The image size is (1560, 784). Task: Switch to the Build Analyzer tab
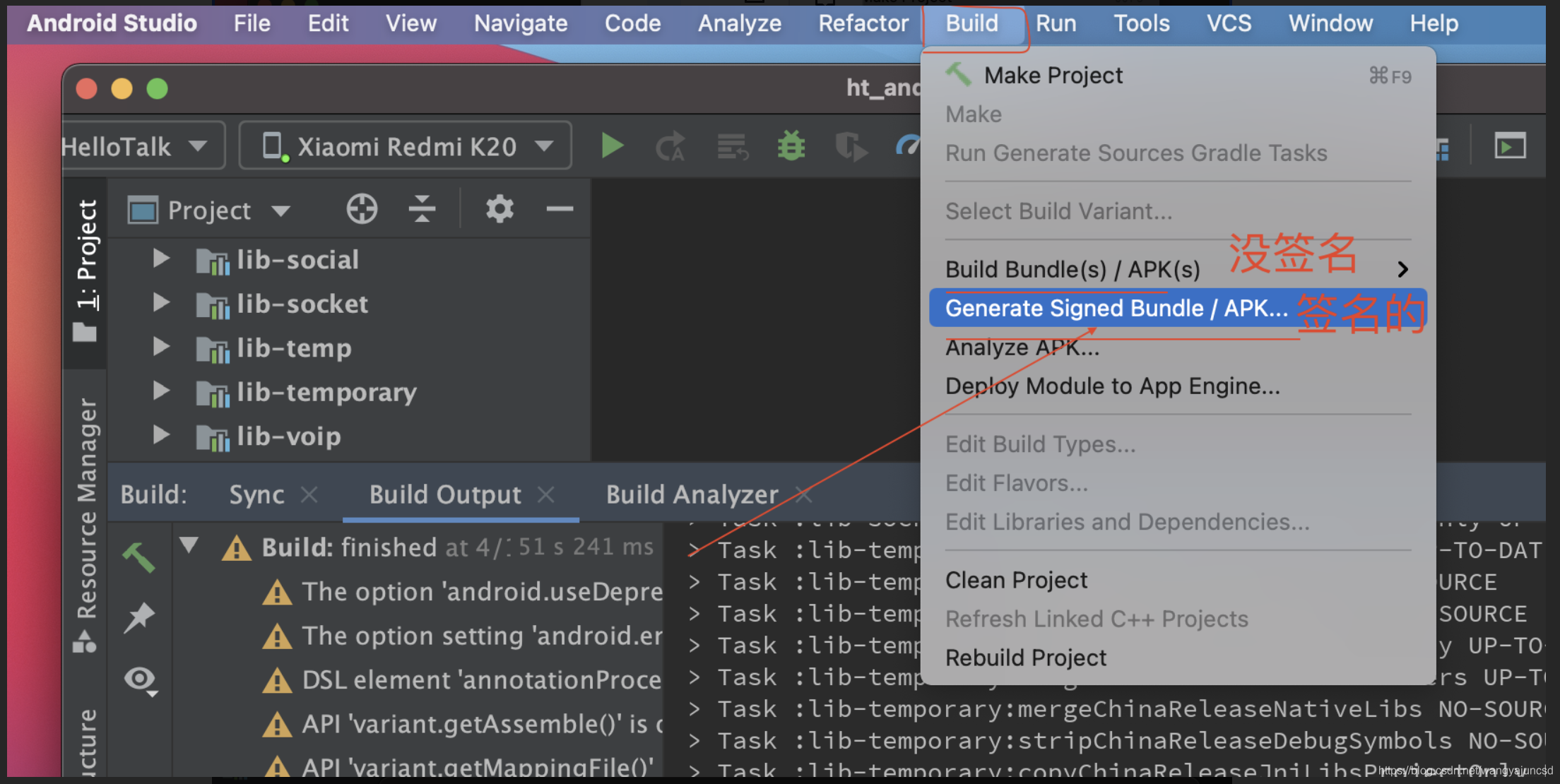pos(692,494)
